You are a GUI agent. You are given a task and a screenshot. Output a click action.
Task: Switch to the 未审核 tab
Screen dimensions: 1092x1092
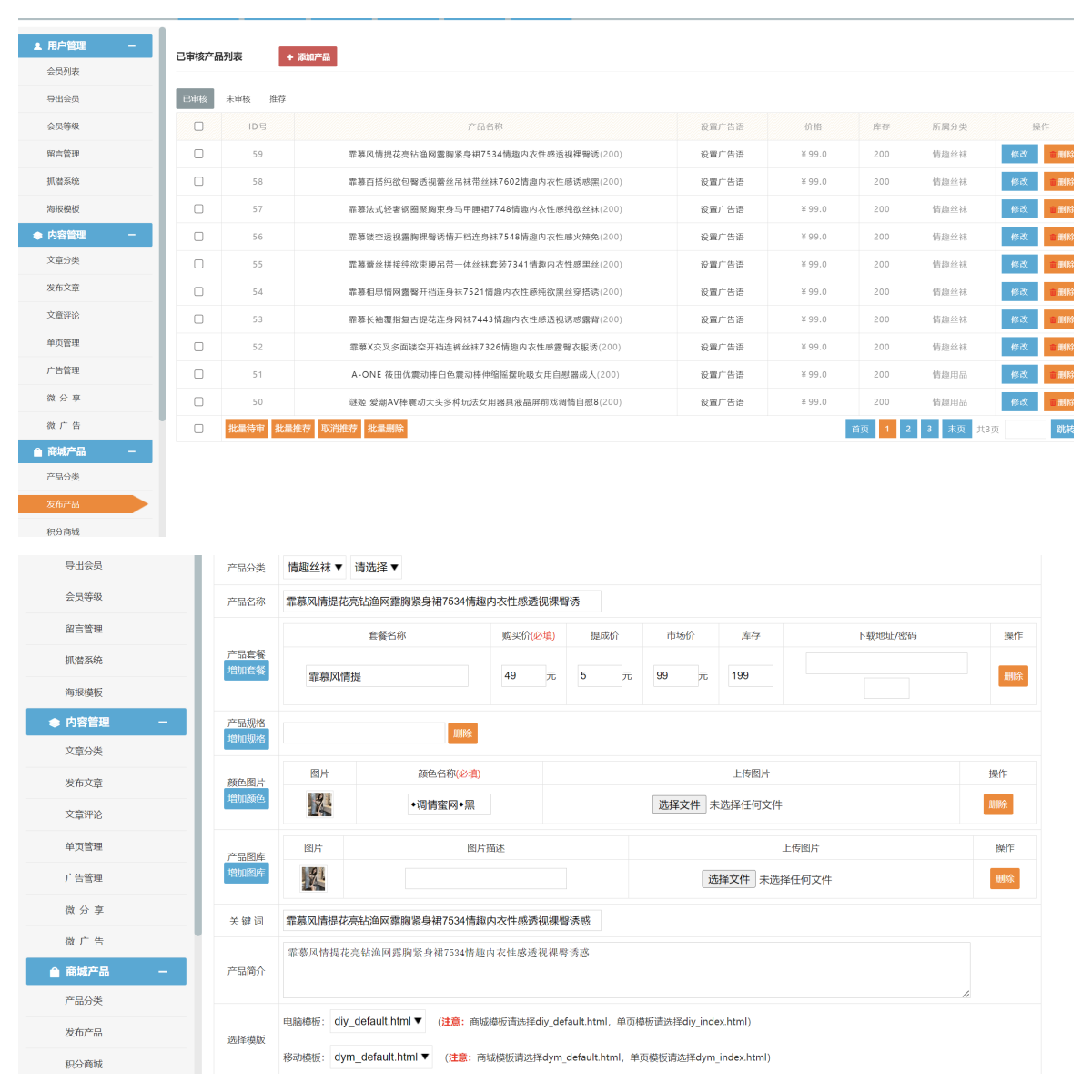click(x=238, y=99)
